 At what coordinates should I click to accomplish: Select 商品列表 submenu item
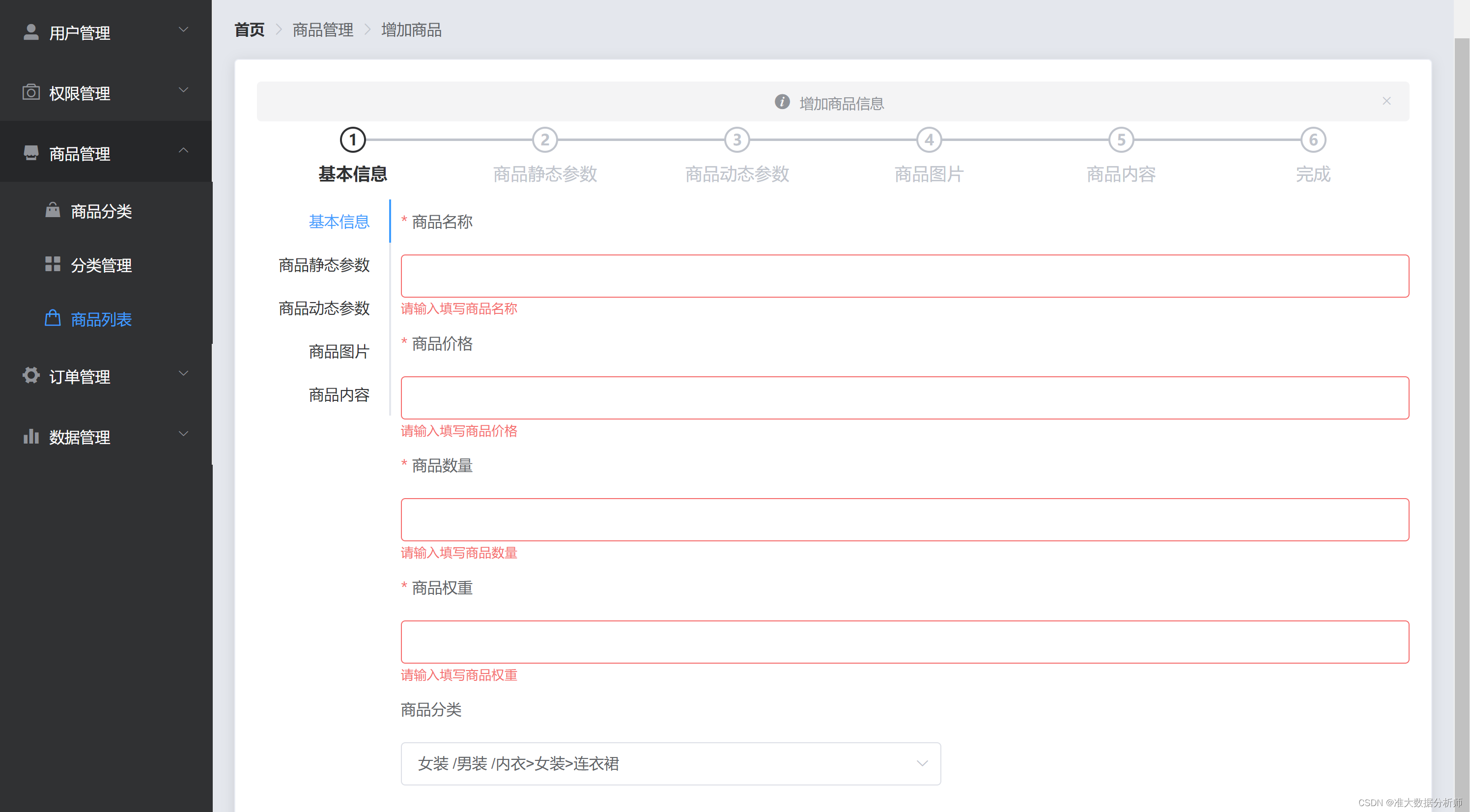pos(106,319)
